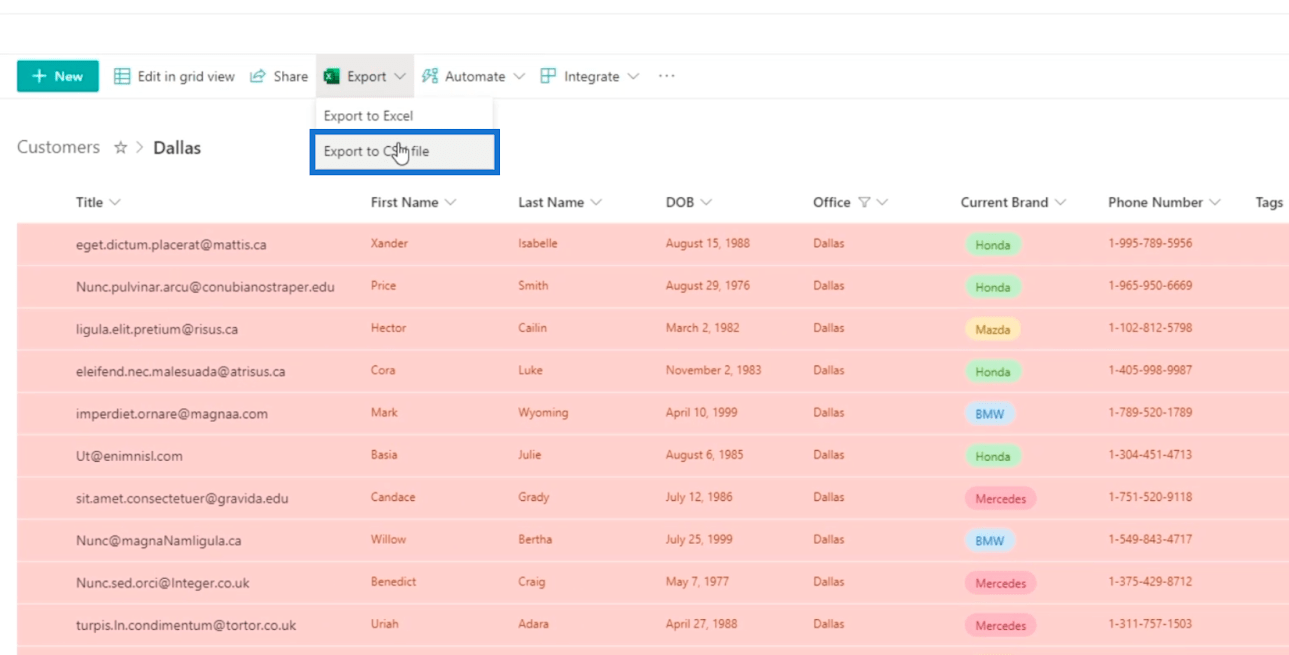This screenshot has height=655, width=1289.
Task: Click the Automate flow icon
Action: tap(430, 76)
